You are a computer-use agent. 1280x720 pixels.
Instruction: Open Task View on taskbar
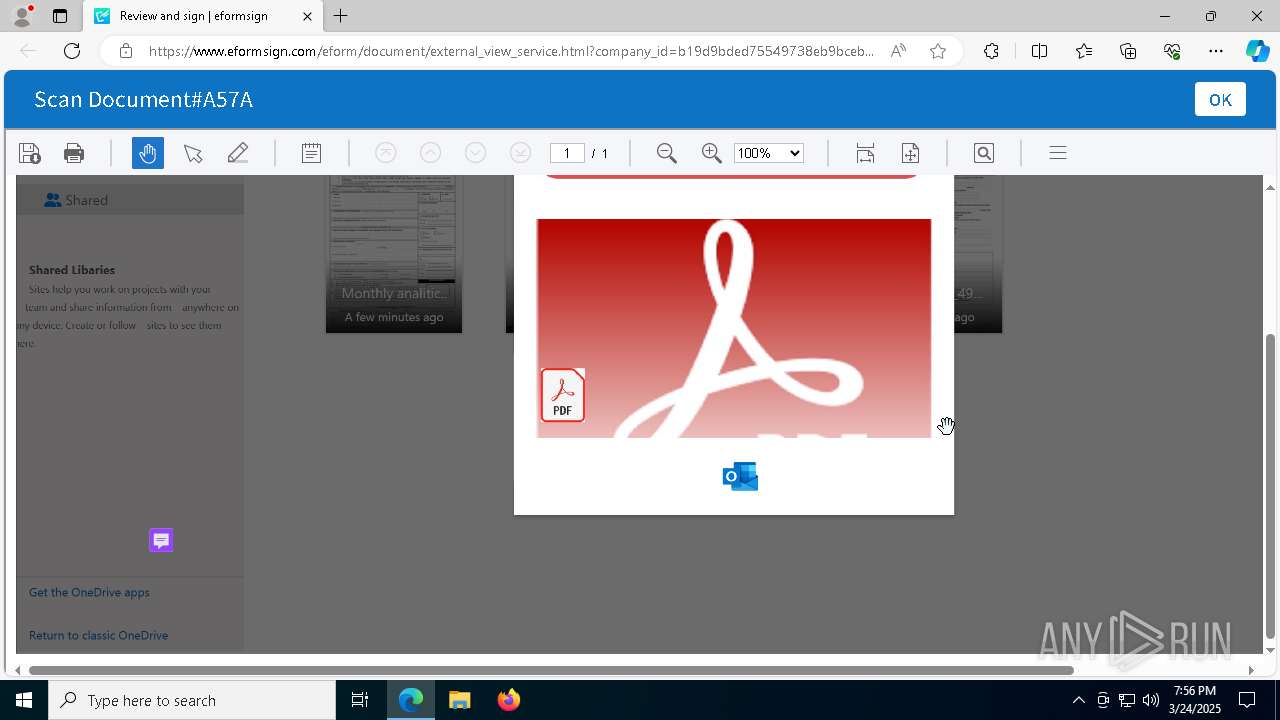(x=360, y=700)
